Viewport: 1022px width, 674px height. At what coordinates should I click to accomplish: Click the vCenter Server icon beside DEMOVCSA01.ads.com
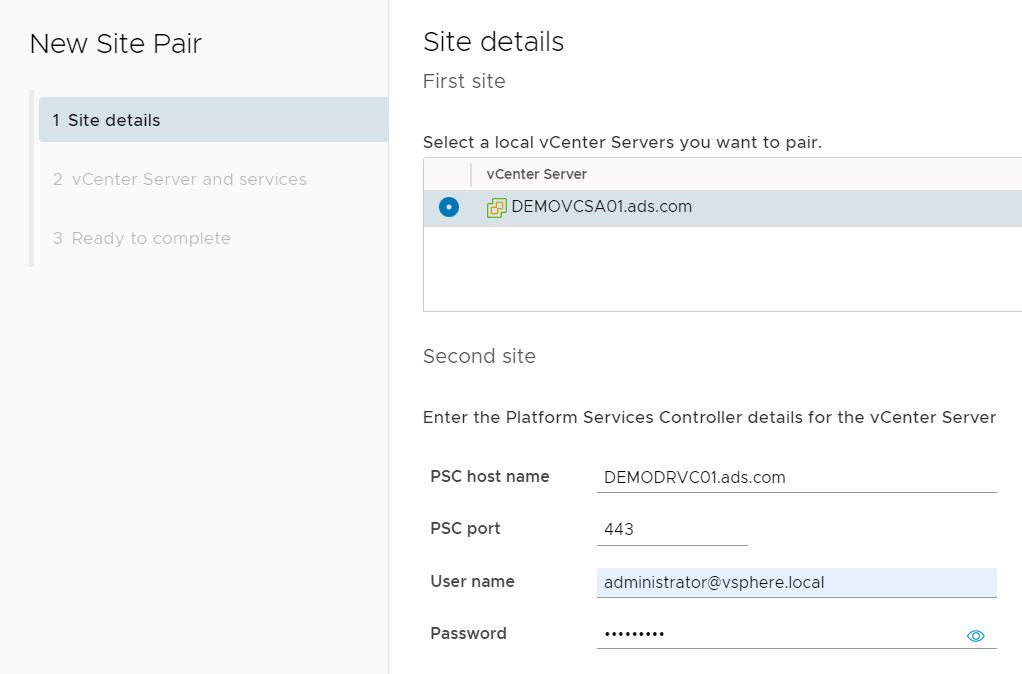click(497, 208)
